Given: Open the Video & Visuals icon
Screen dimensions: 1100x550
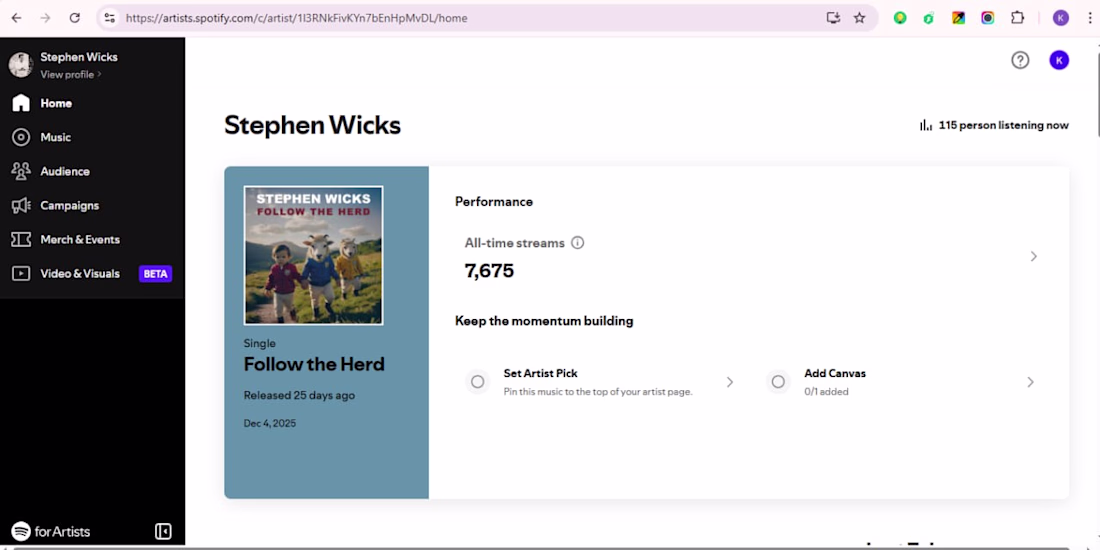Looking at the screenshot, I should click(21, 273).
